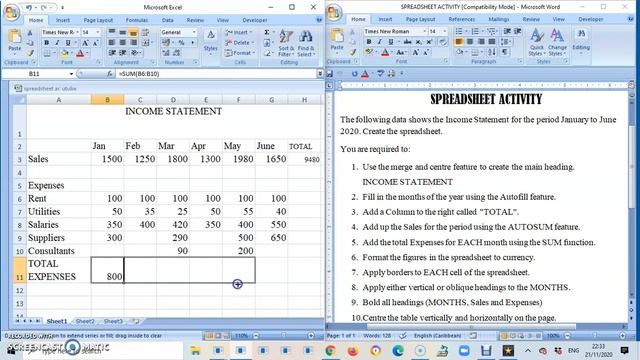The height and width of the screenshot is (360, 640).
Task: Toggle Bold in the Excel ribbon
Action: pos(47,43)
